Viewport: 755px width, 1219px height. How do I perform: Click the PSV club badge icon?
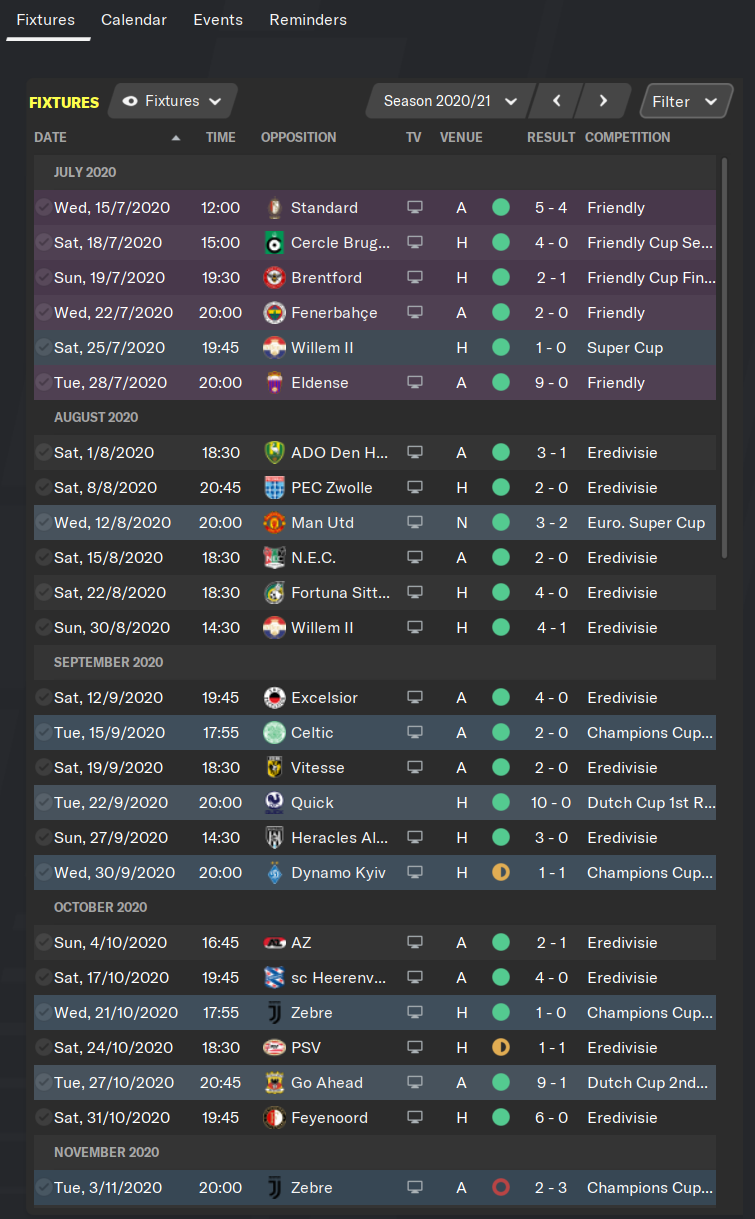point(275,1048)
